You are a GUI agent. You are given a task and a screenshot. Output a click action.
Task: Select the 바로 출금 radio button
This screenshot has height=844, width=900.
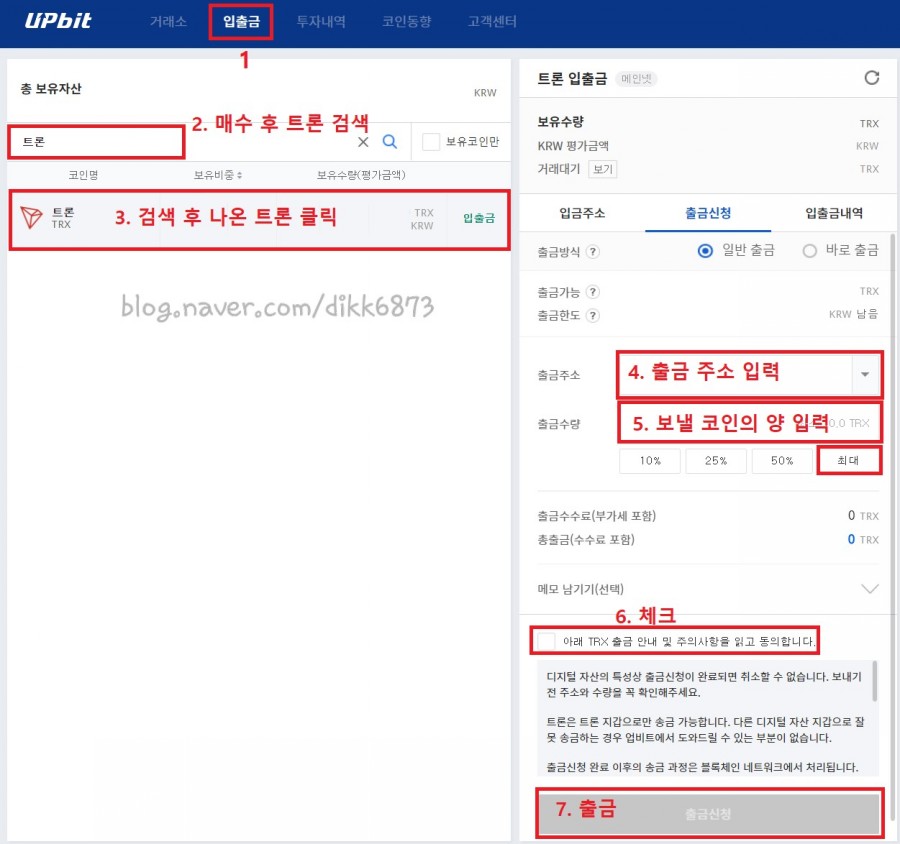809,251
